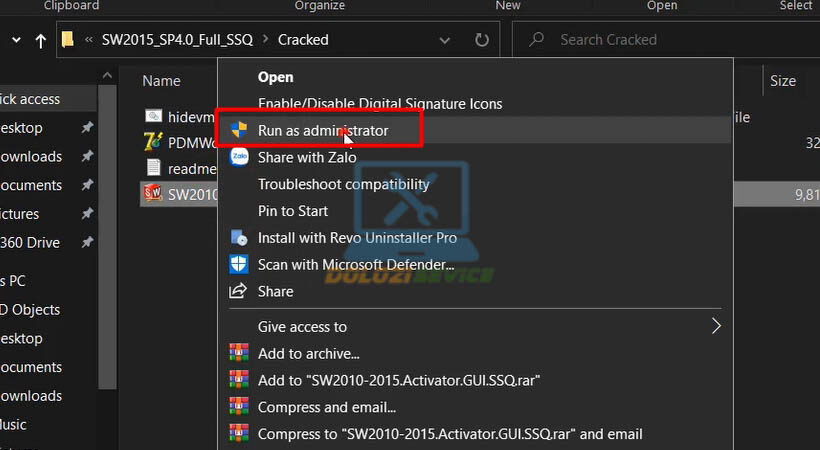Click the Up navigation arrow
This screenshot has height=450, width=820.
tap(41, 40)
